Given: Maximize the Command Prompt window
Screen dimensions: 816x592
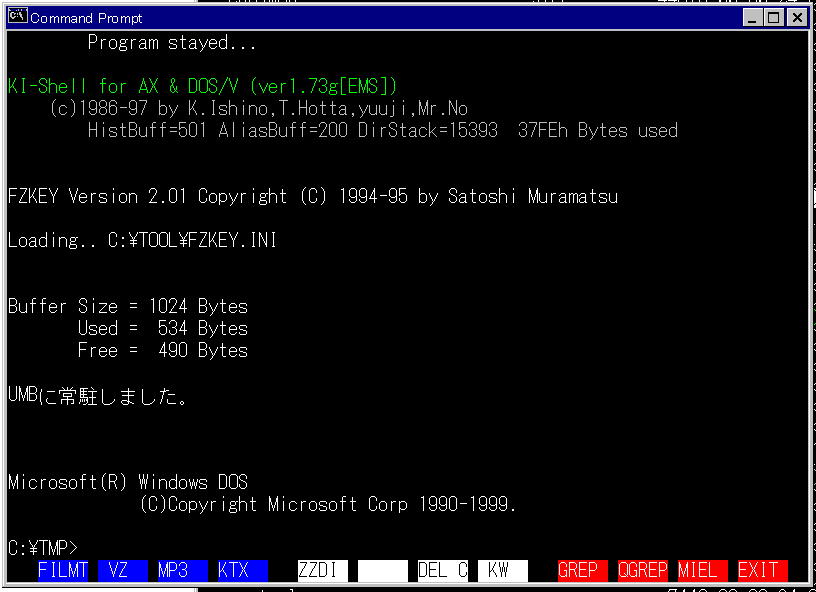Looking at the screenshot, I should coord(774,18).
